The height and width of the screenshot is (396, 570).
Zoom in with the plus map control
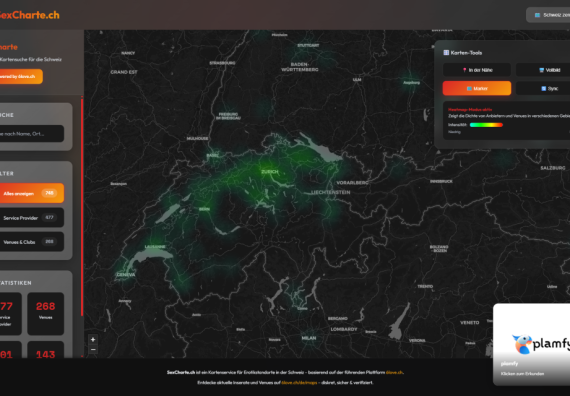click(x=93, y=340)
